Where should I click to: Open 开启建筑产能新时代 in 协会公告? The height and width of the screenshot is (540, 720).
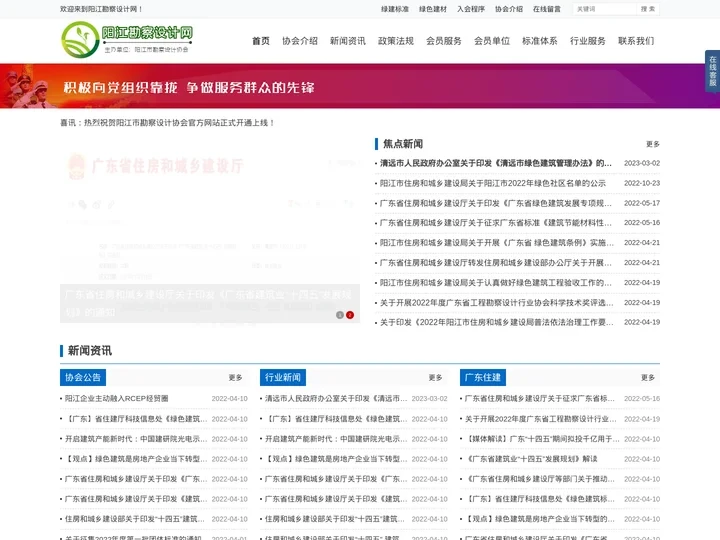[136, 439]
